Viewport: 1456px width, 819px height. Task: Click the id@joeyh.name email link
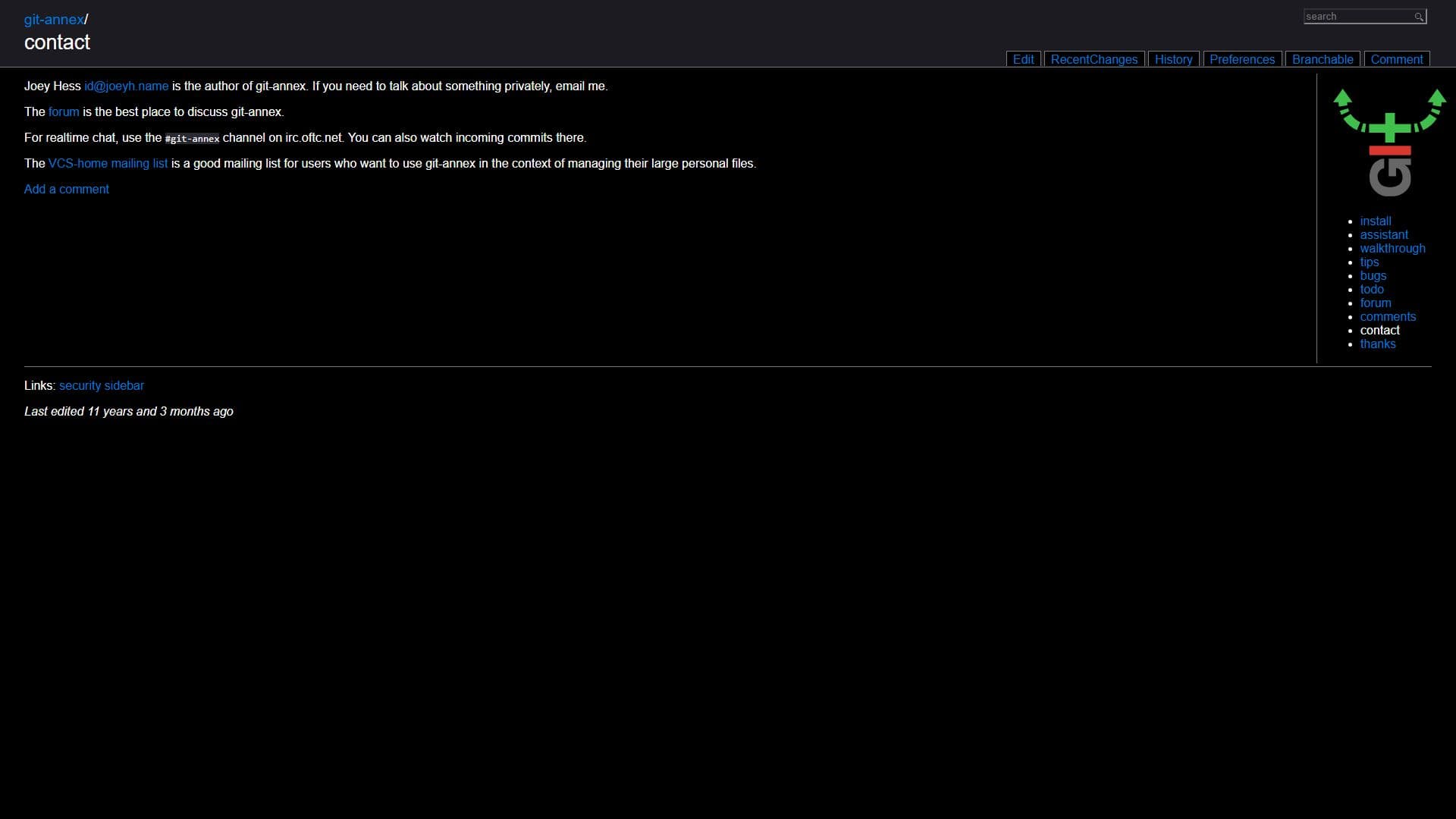point(126,86)
